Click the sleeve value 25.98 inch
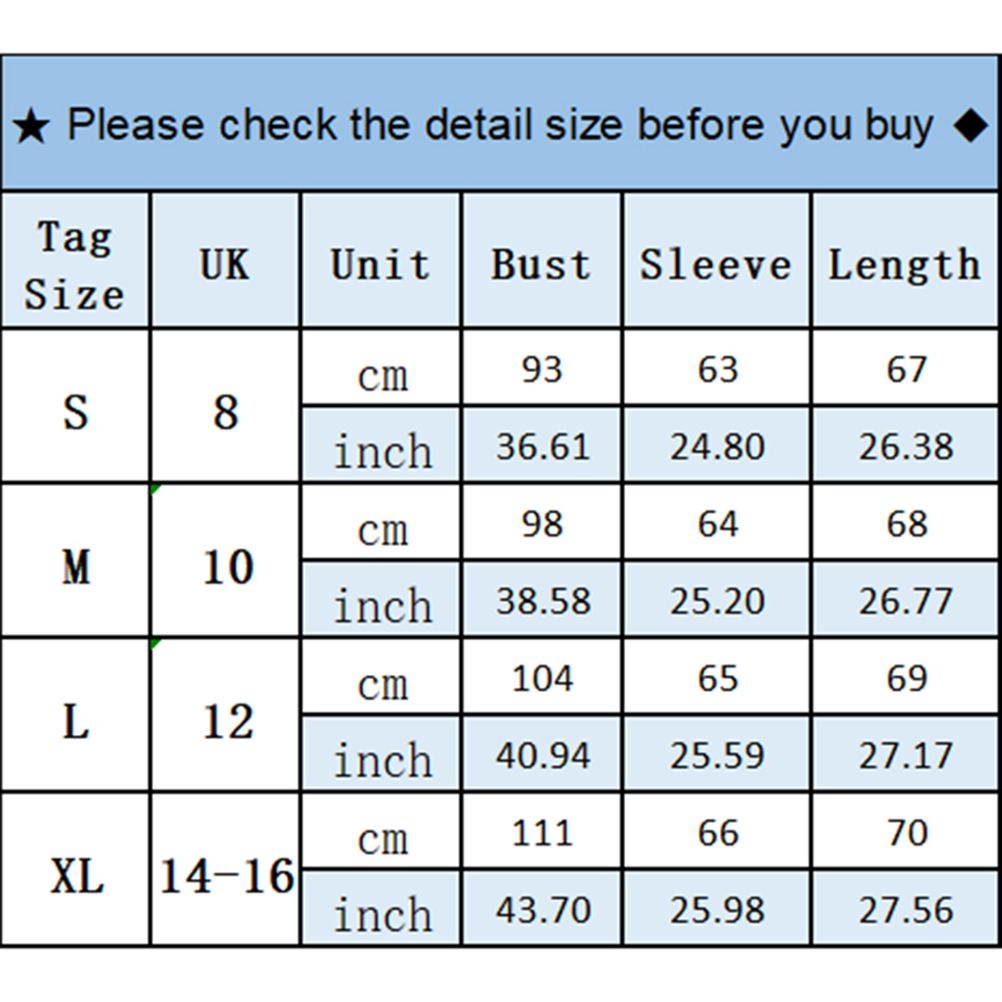 point(717,910)
